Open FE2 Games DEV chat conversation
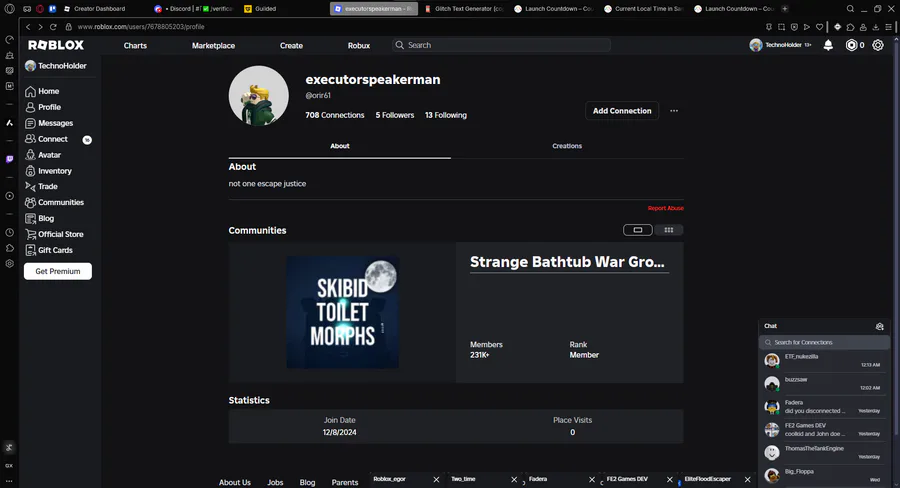The width and height of the screenshot is (900, 488). coord(824,429)
